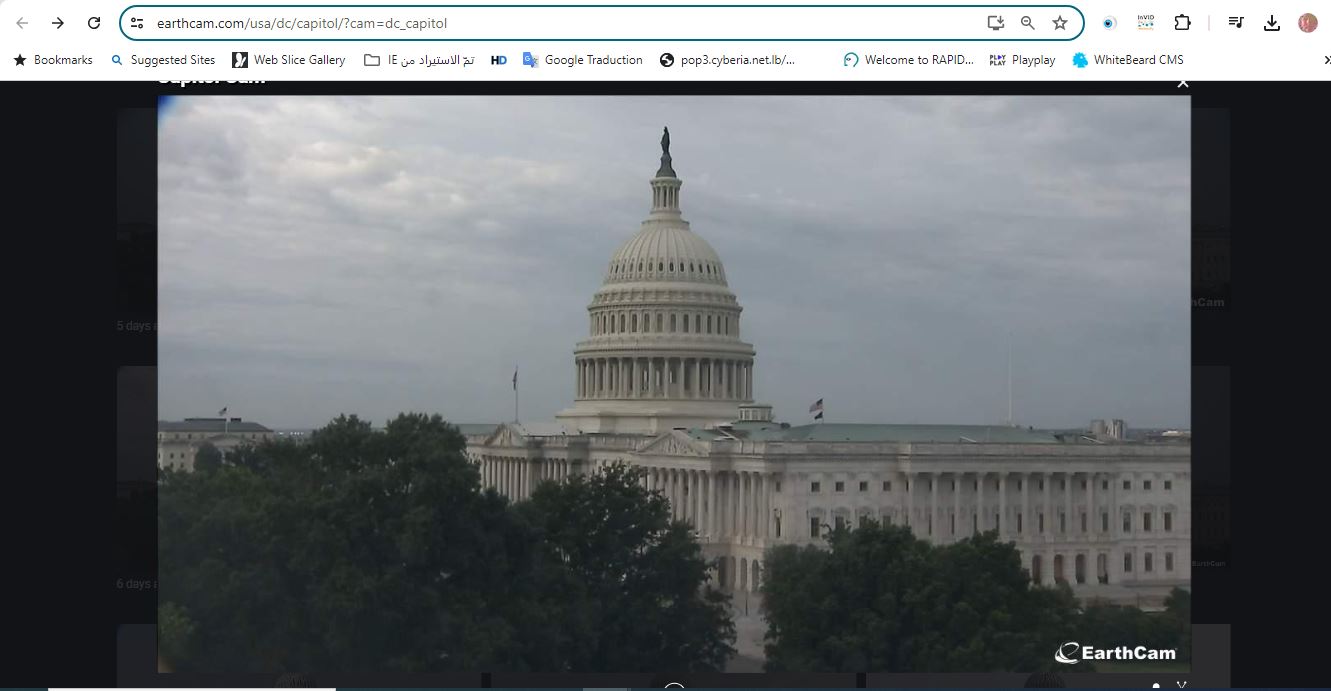Image resolution: width=1331 pixels, height=691 pixels.
Task: Open the Chrome profile avatar
Action: click(1307, 23)
